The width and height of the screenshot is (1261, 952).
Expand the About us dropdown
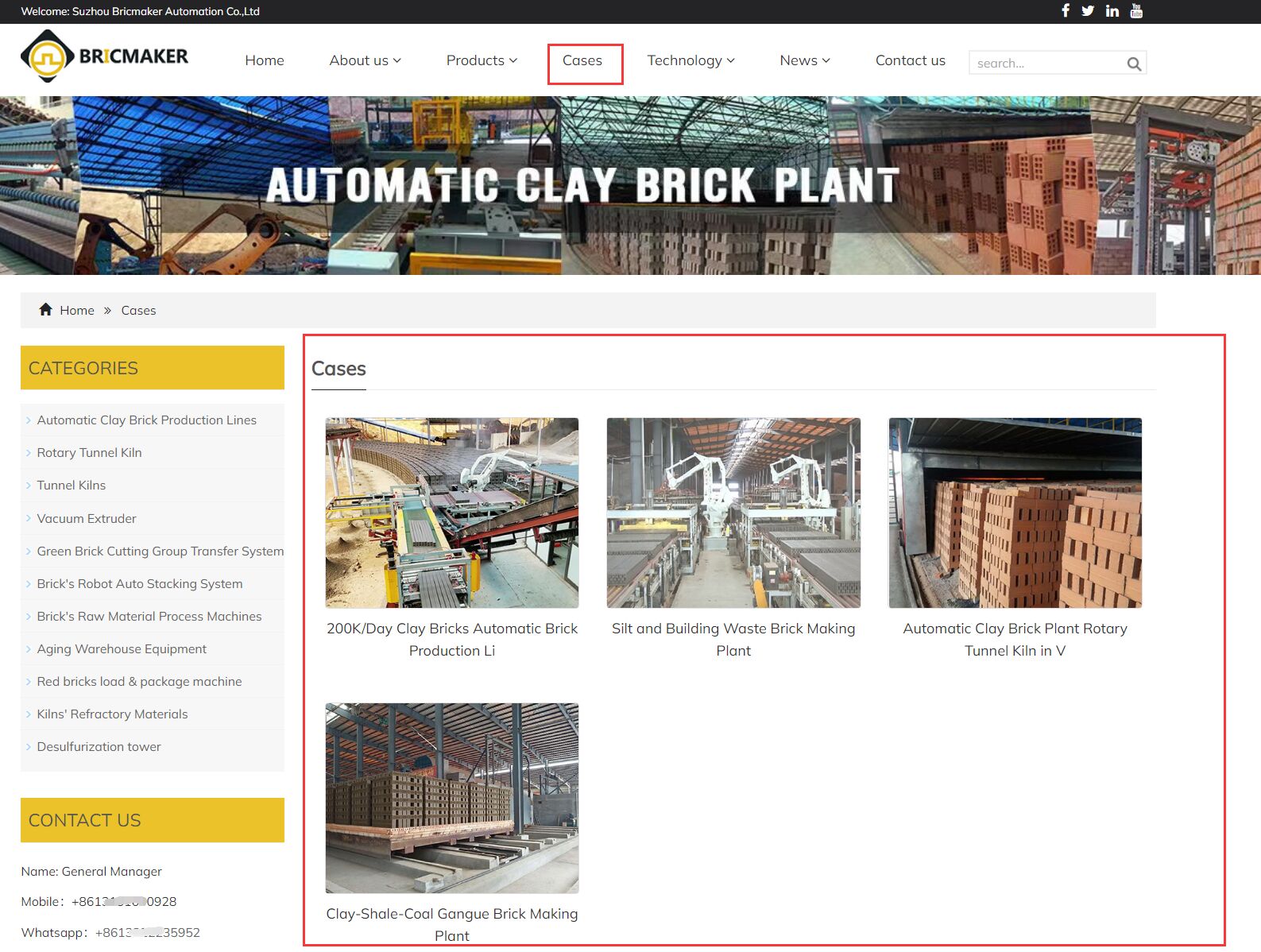click(365, 60)
